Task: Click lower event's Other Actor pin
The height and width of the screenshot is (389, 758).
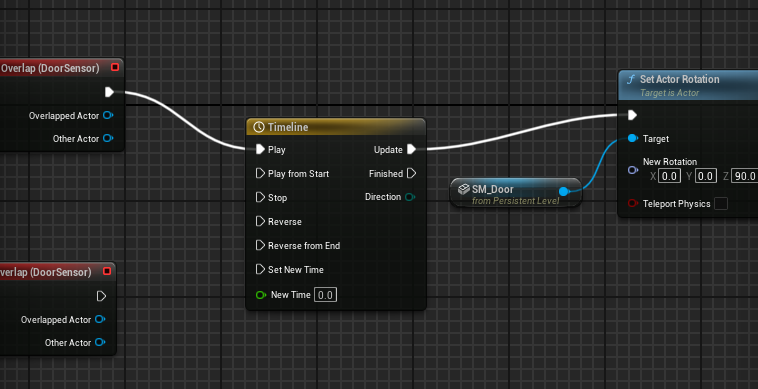Action: [100, 343]
